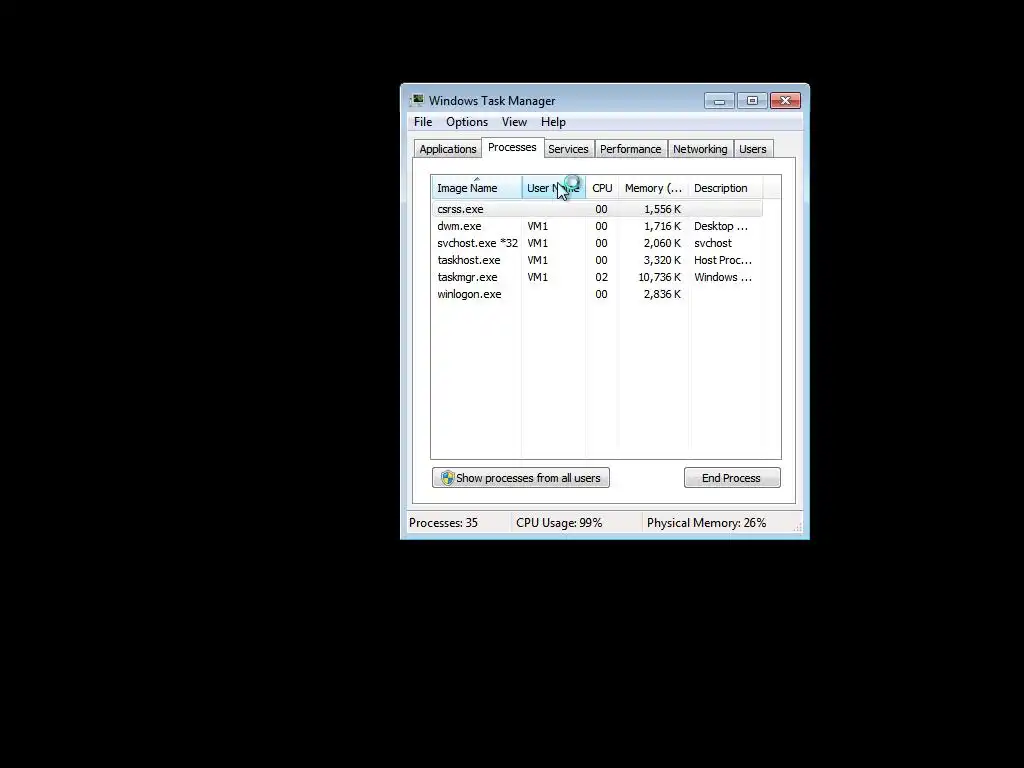
Task: Click the 1,556 K memory value
Action: pyautogui.click(x=662, y=209)
